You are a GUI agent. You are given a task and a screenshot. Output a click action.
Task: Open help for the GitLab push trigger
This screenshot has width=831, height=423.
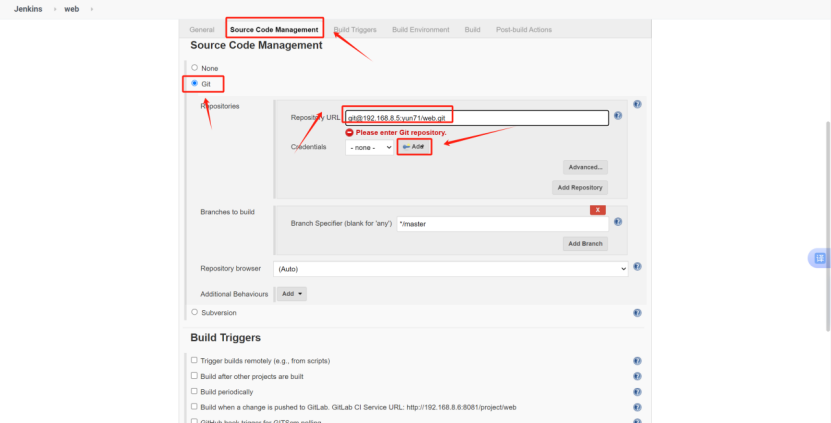(x=637, y=407)
